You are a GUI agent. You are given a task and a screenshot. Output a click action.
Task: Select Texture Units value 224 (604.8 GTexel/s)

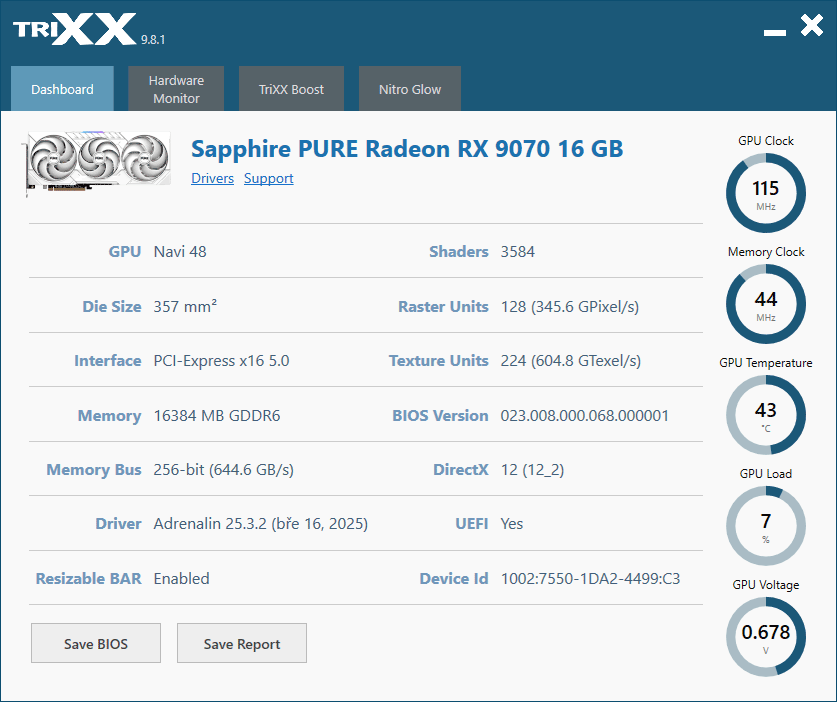571,361
